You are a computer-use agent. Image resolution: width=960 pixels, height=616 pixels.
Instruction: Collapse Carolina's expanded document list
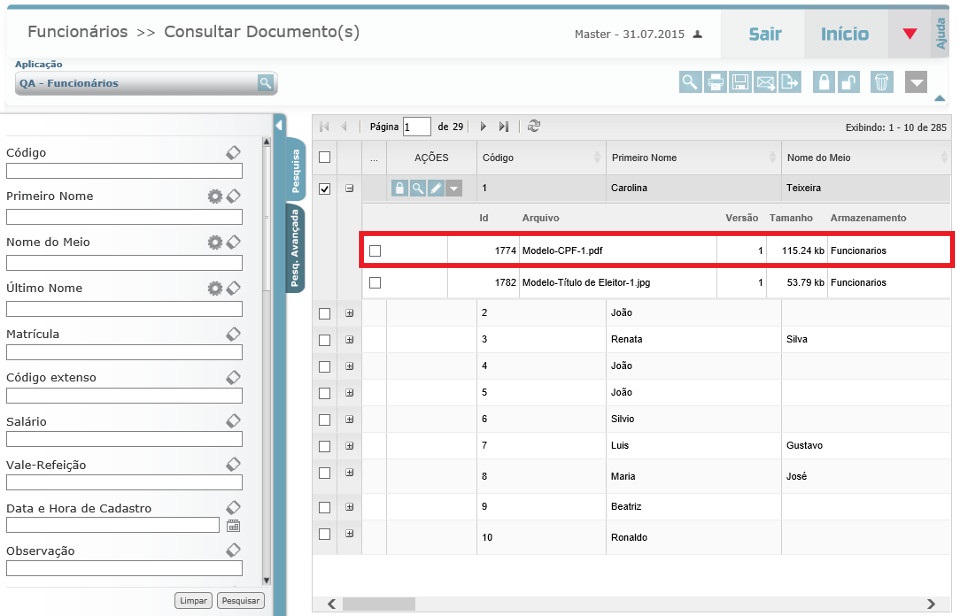click(348, 188)
